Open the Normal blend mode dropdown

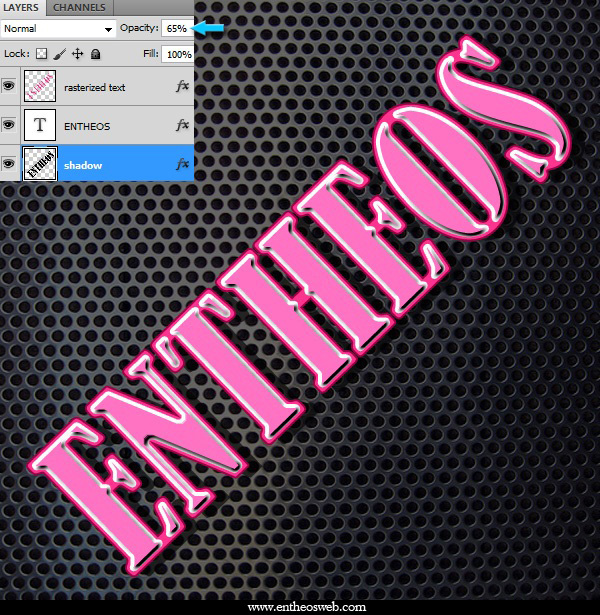pos(58,29)
